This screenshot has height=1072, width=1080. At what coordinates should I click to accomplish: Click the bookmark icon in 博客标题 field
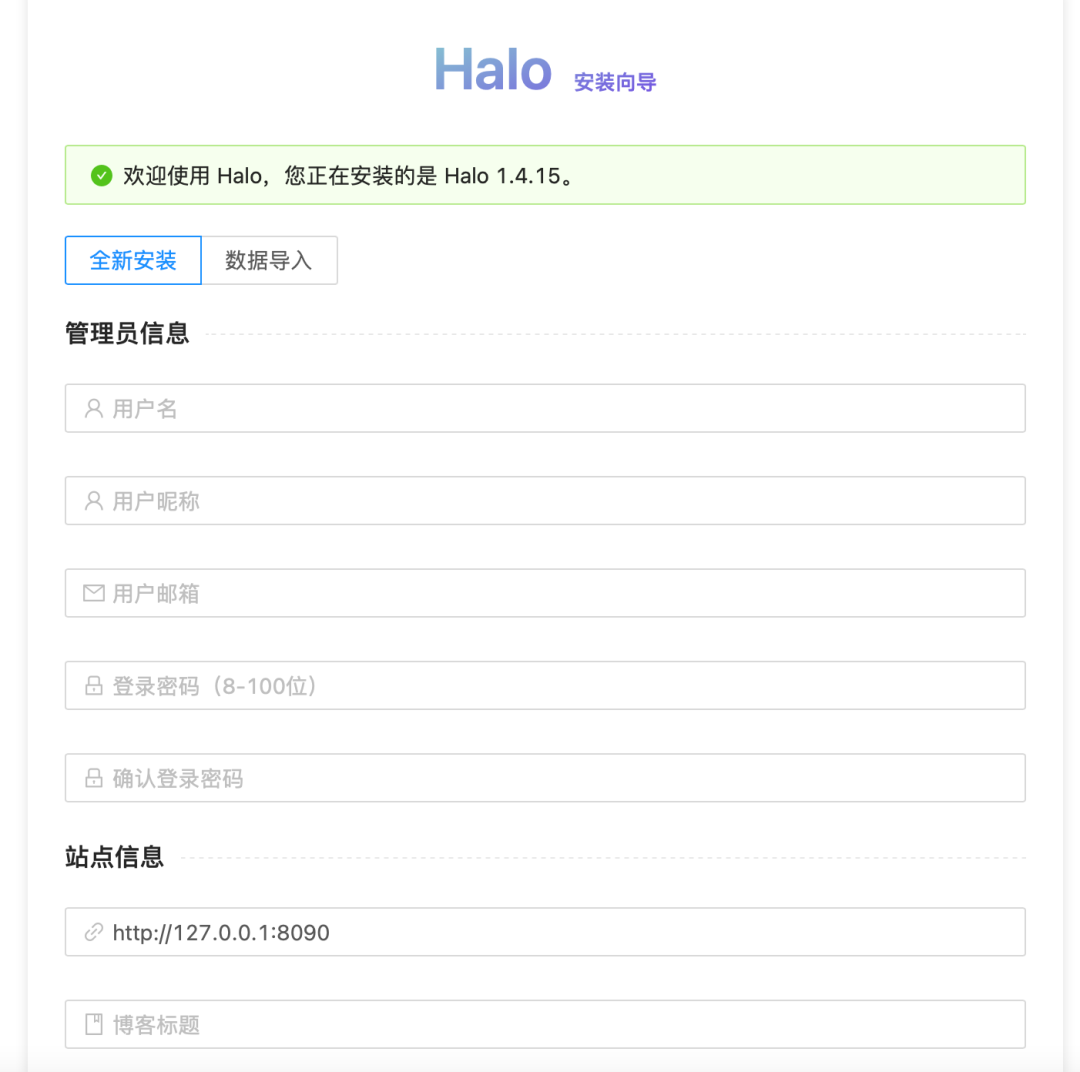click(93, 1023)
